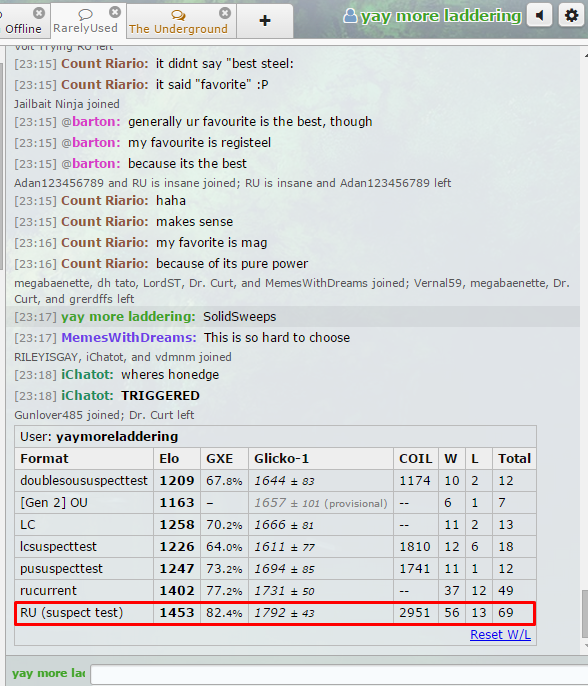Click the Elo value 1402

click(x=177, y=591)
